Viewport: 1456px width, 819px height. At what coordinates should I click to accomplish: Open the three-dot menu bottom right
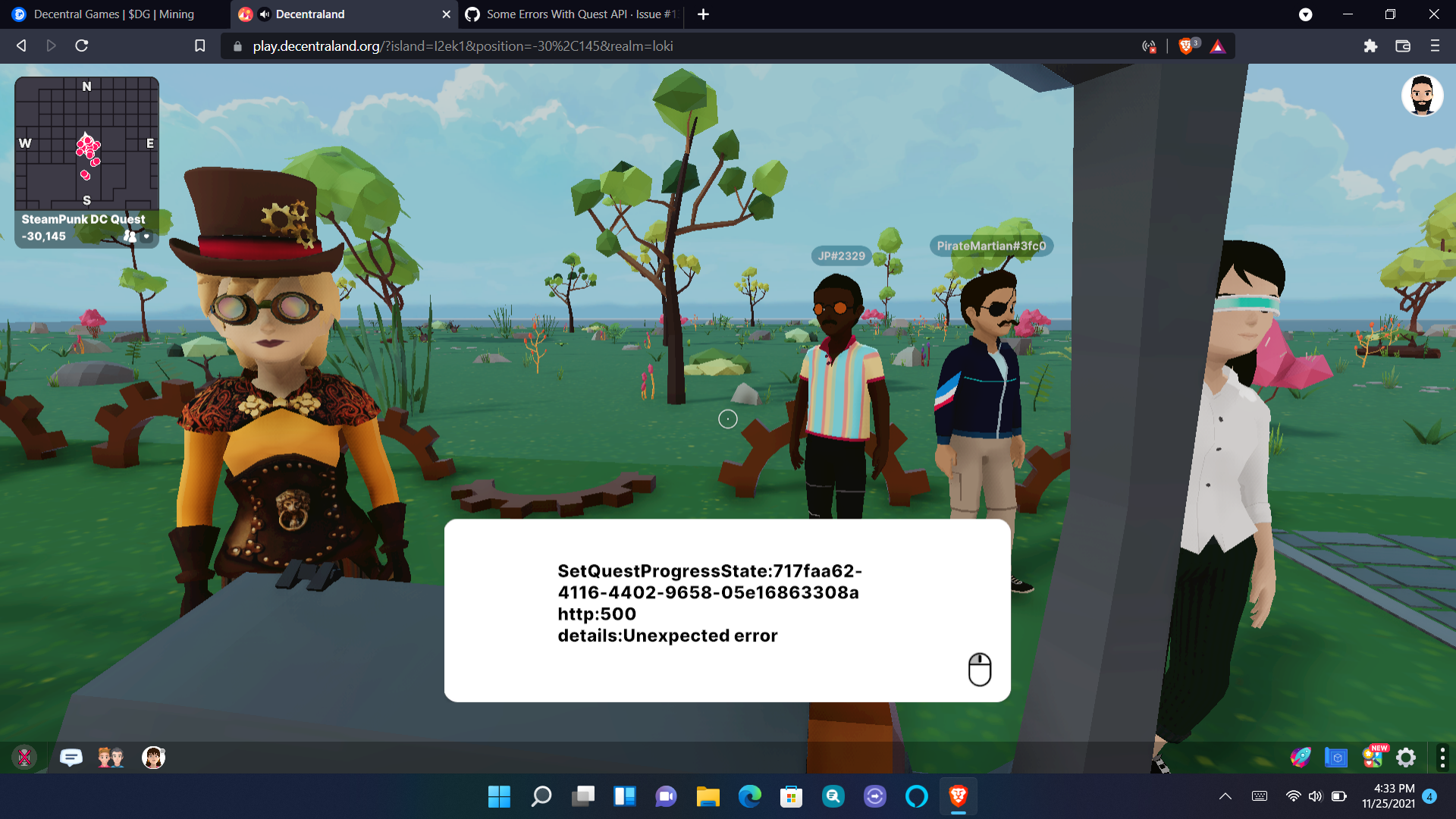[1443, 758]
